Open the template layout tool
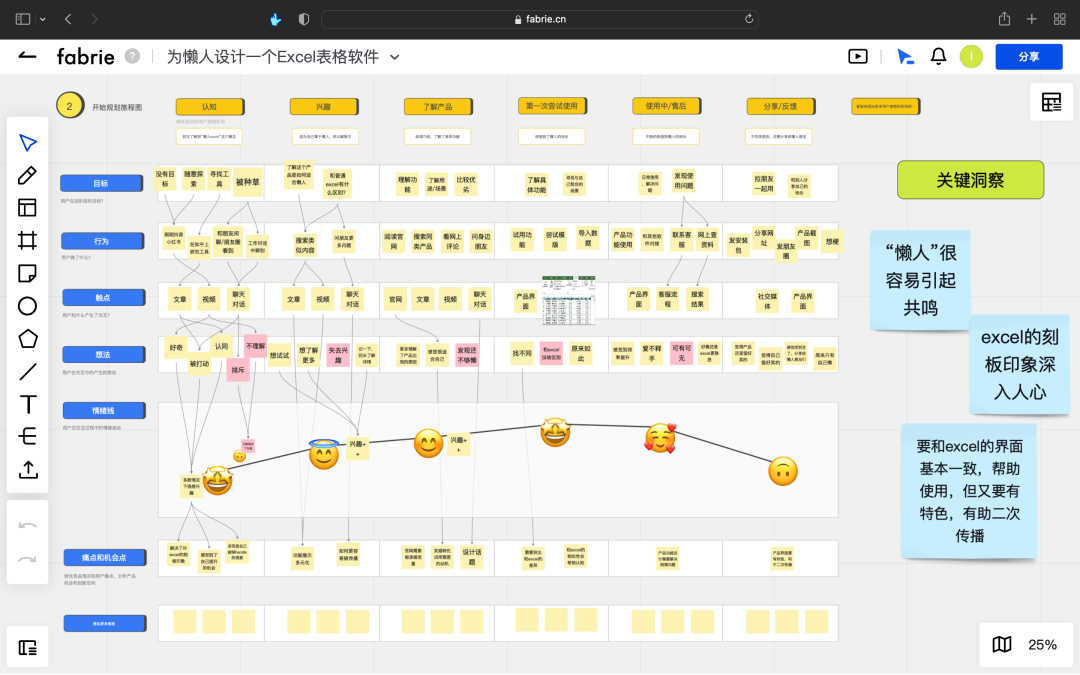 click(x=28, y=208)
